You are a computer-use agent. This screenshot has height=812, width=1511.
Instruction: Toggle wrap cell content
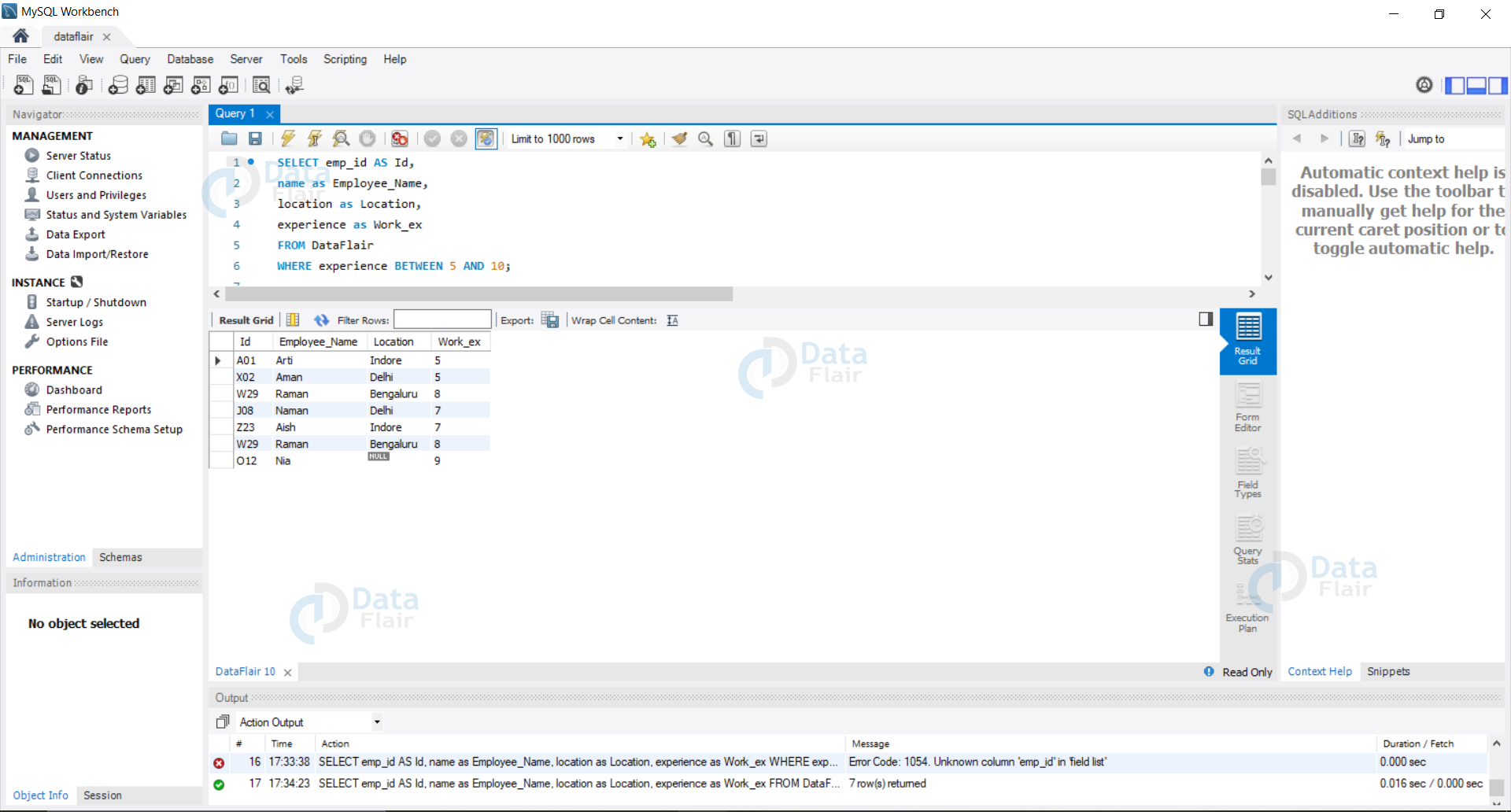coord(672,320)
